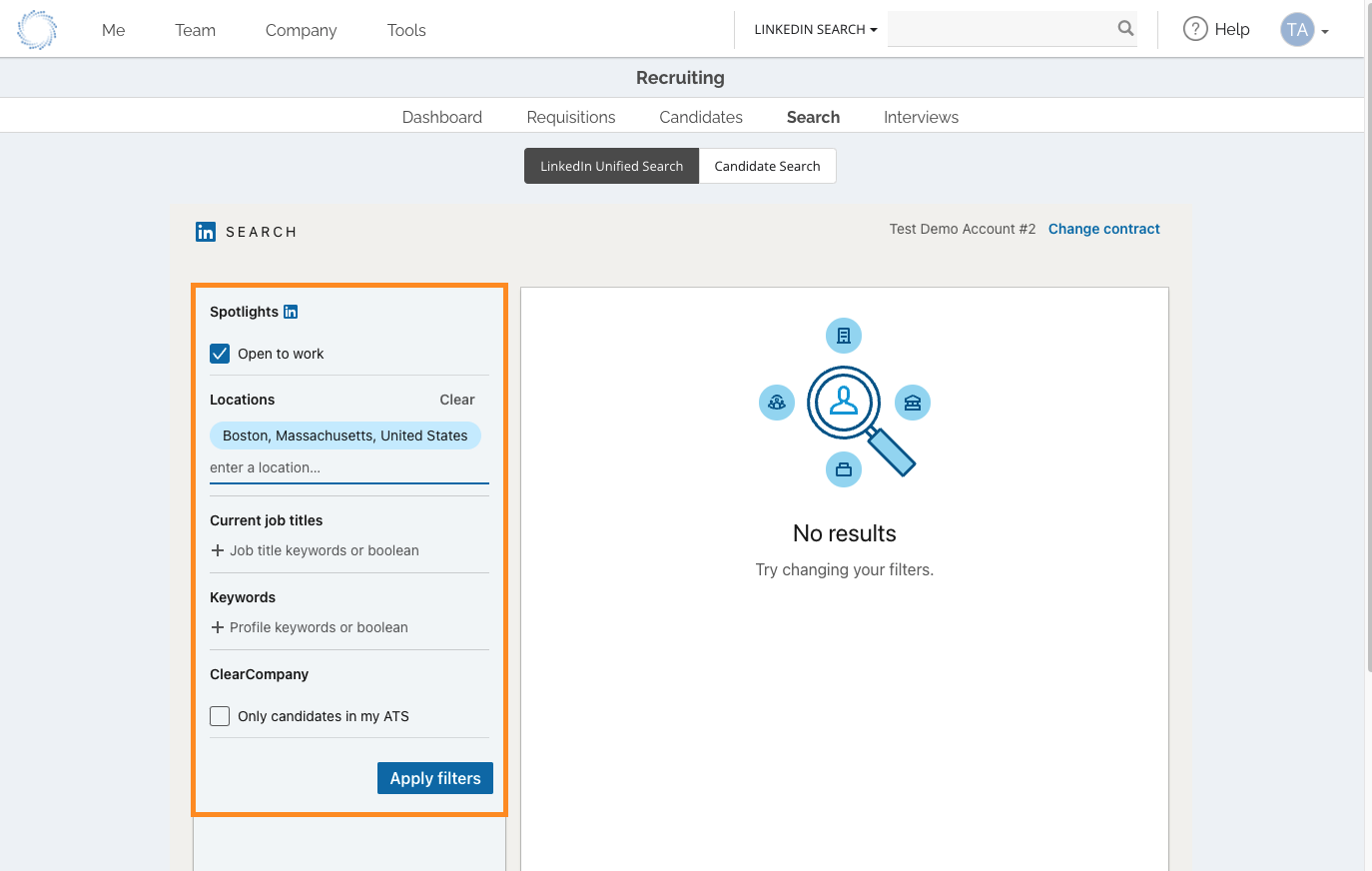Click the people group icon in illustration
The width and height of the screenshot is (1372, 871).
[777, 403]
